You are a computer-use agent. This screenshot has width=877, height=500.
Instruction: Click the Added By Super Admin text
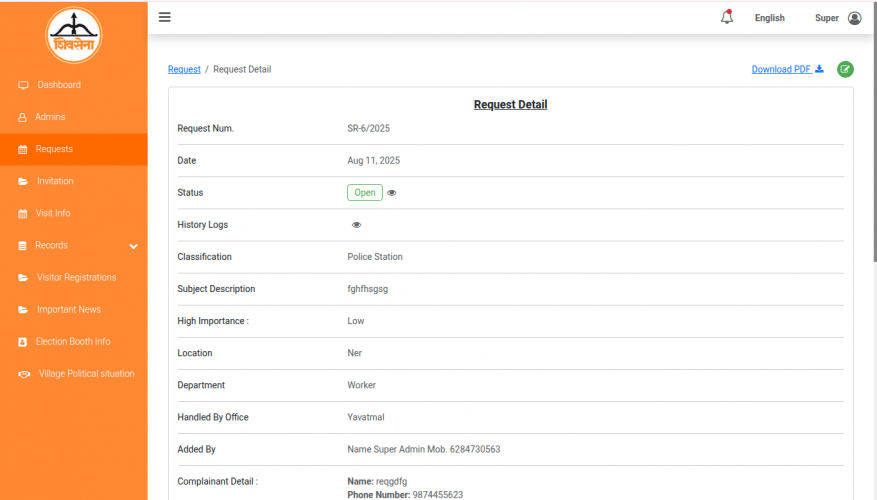(x=423, y=449)
